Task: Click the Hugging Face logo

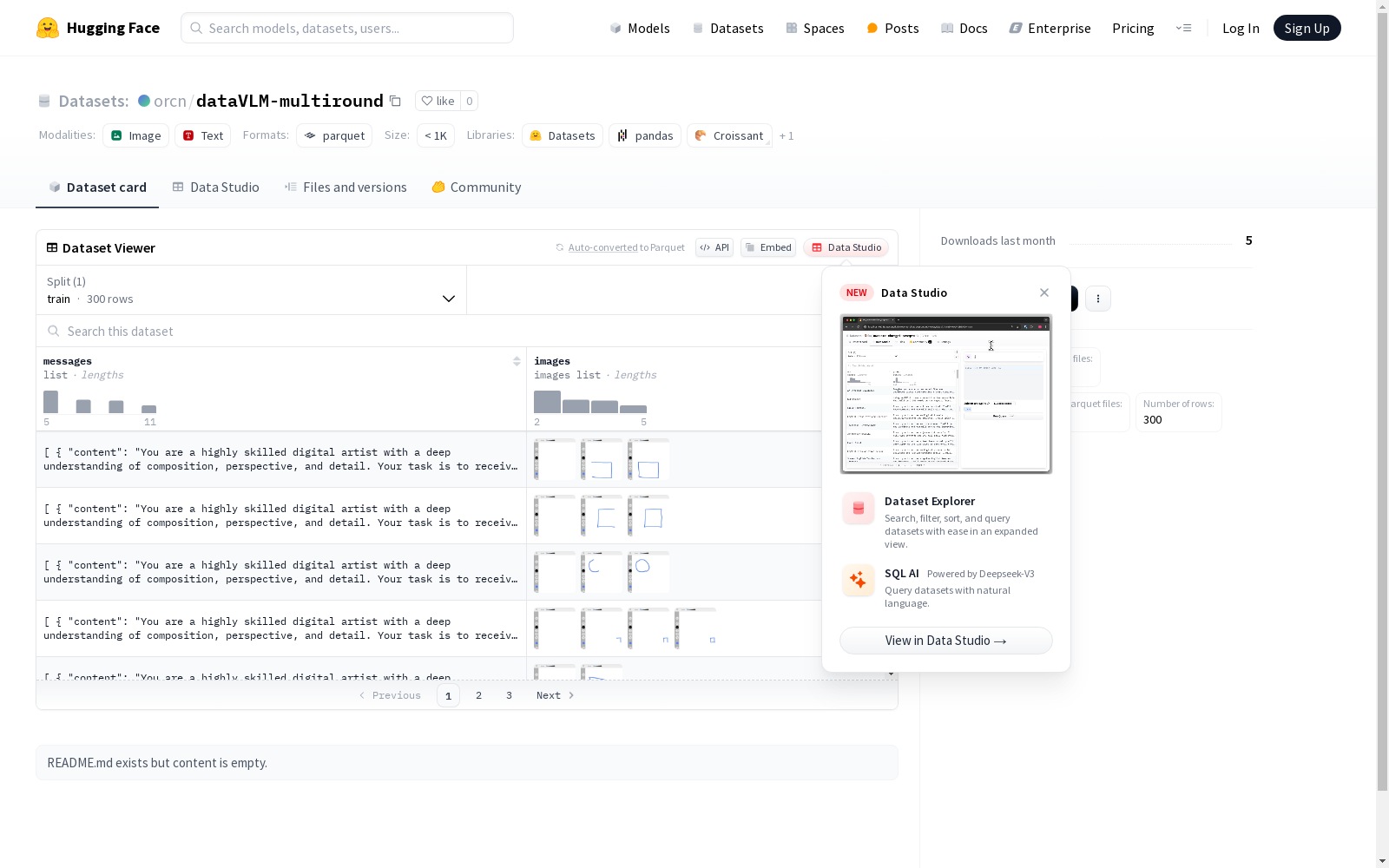Action: point(98,28)
